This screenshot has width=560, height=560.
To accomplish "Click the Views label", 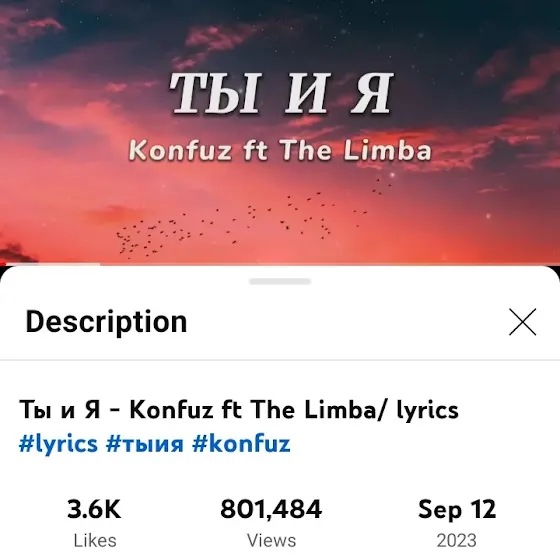I will coord(272,540).
